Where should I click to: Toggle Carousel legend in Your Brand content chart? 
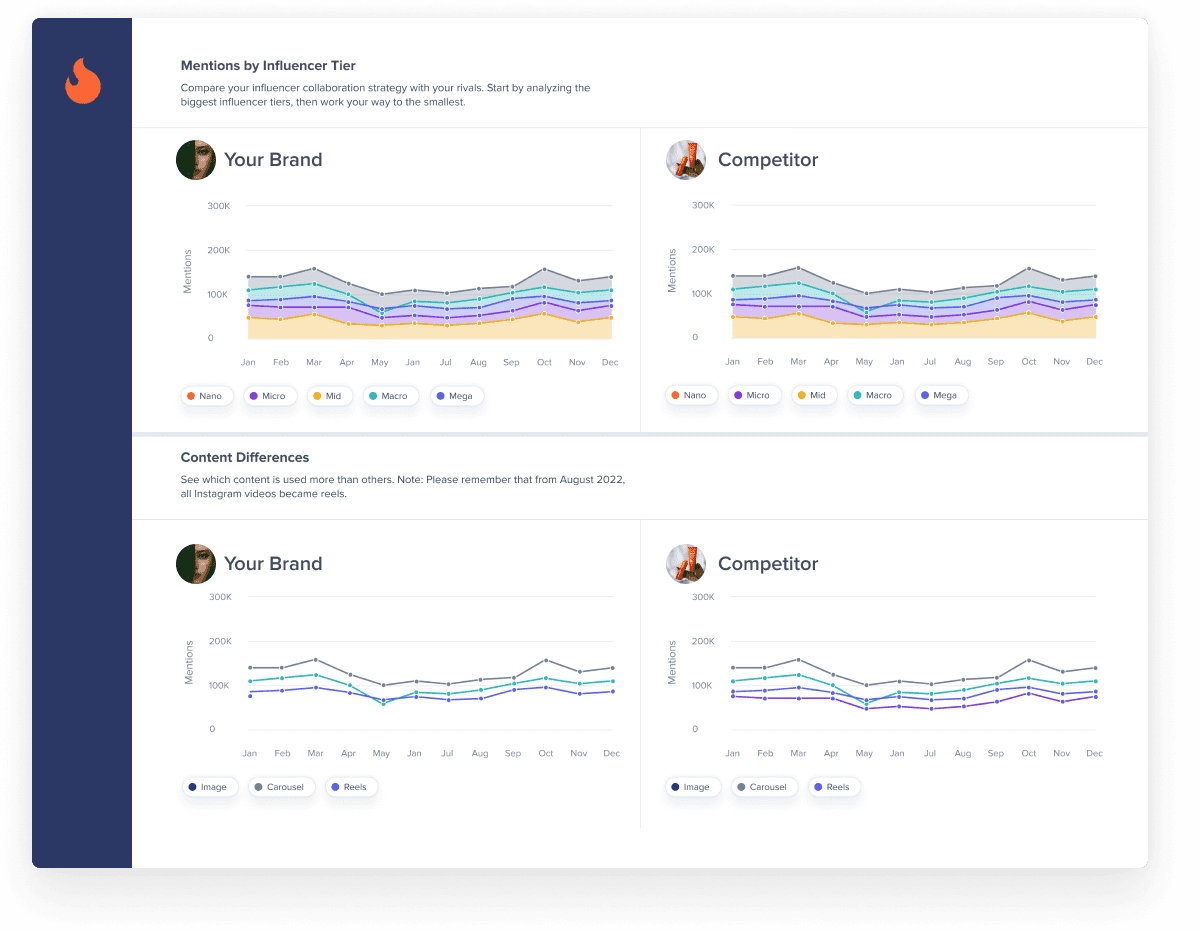(282, 787)
